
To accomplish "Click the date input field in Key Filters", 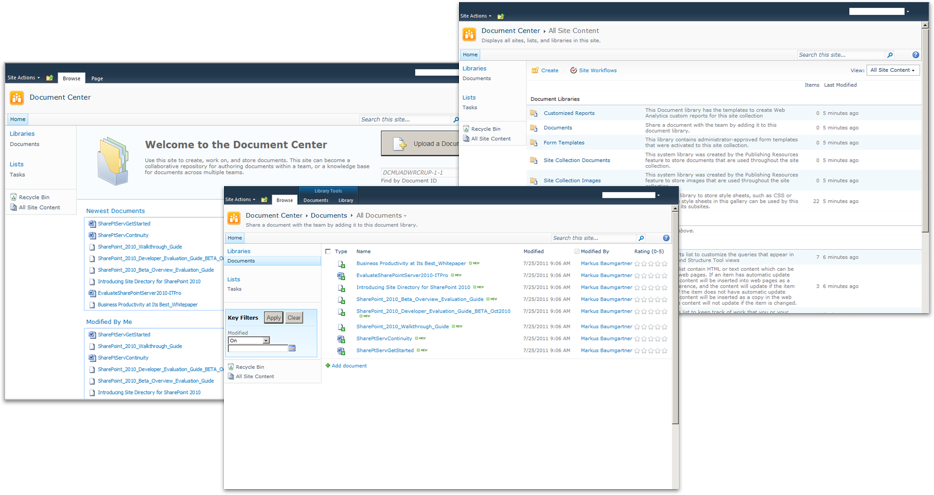I will 257,348.
